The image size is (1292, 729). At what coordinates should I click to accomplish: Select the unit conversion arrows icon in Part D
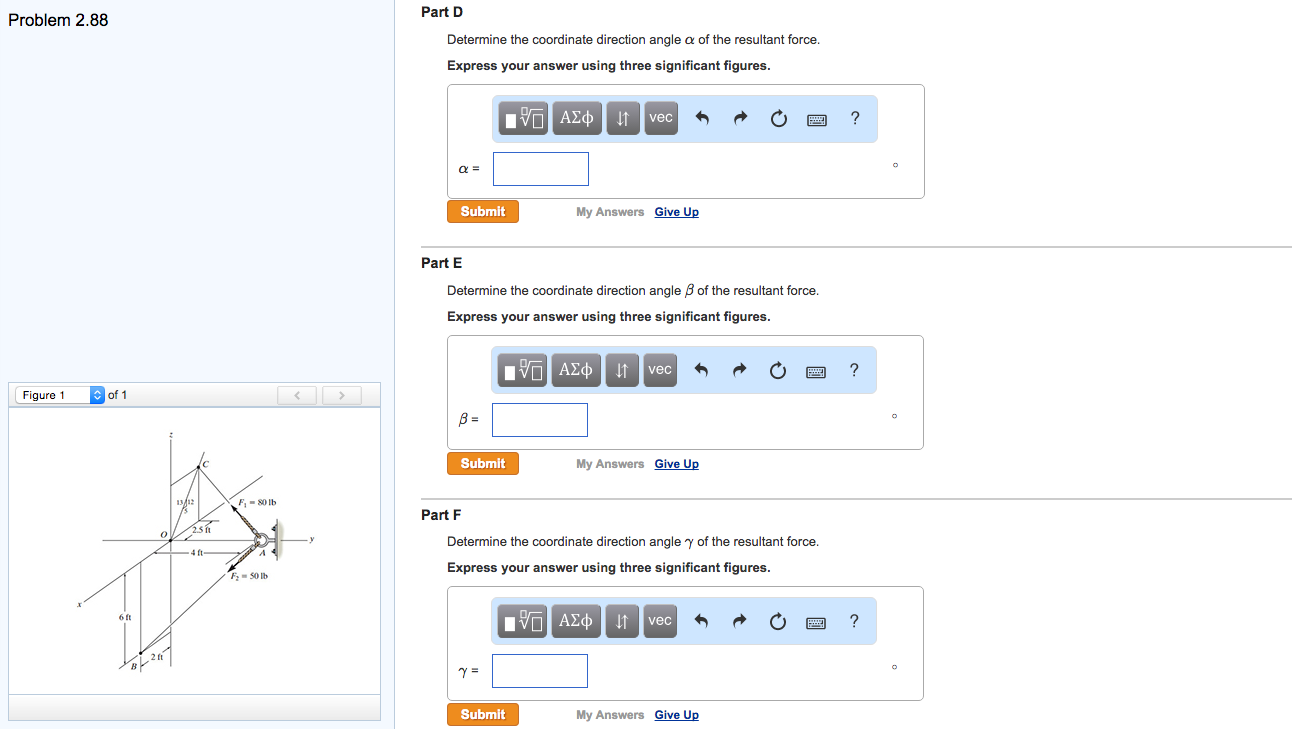[x=622, y=117]
